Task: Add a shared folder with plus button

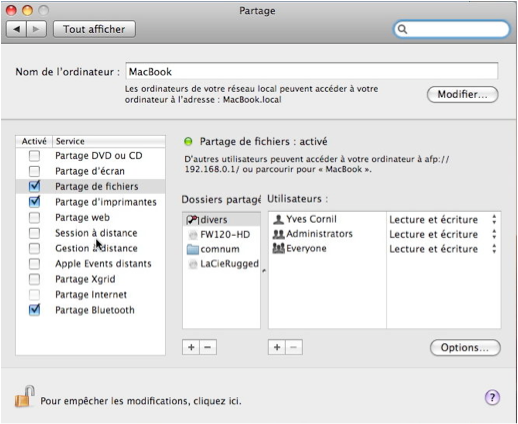Action: pos(191,347)
